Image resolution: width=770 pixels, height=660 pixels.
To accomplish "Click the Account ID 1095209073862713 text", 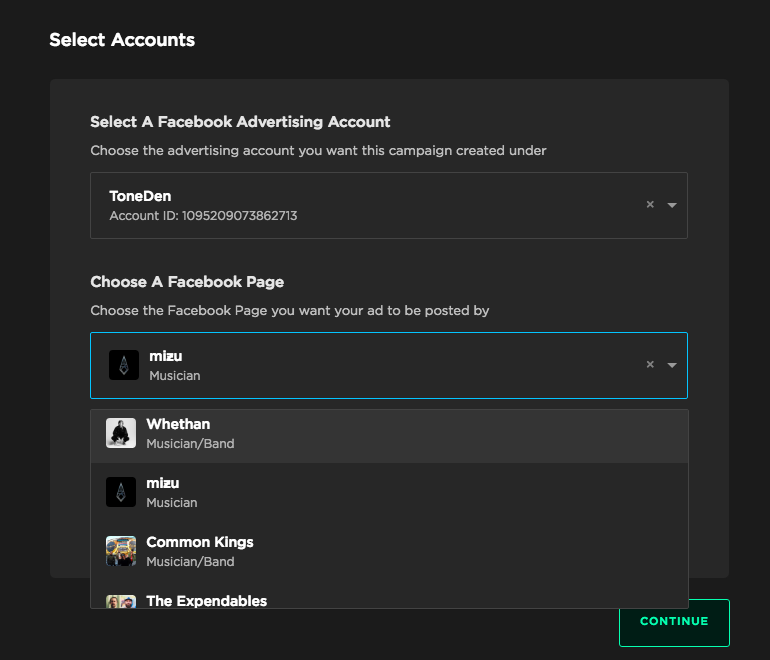I will point(203,216).
